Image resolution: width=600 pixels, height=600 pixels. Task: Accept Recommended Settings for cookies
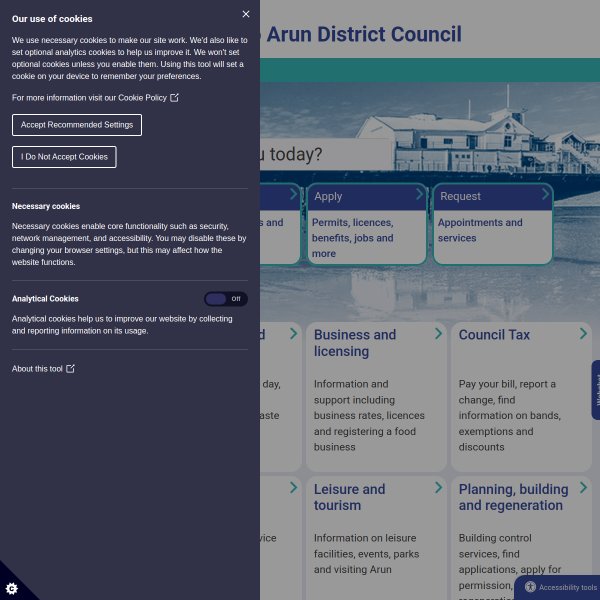coord(77,125)
